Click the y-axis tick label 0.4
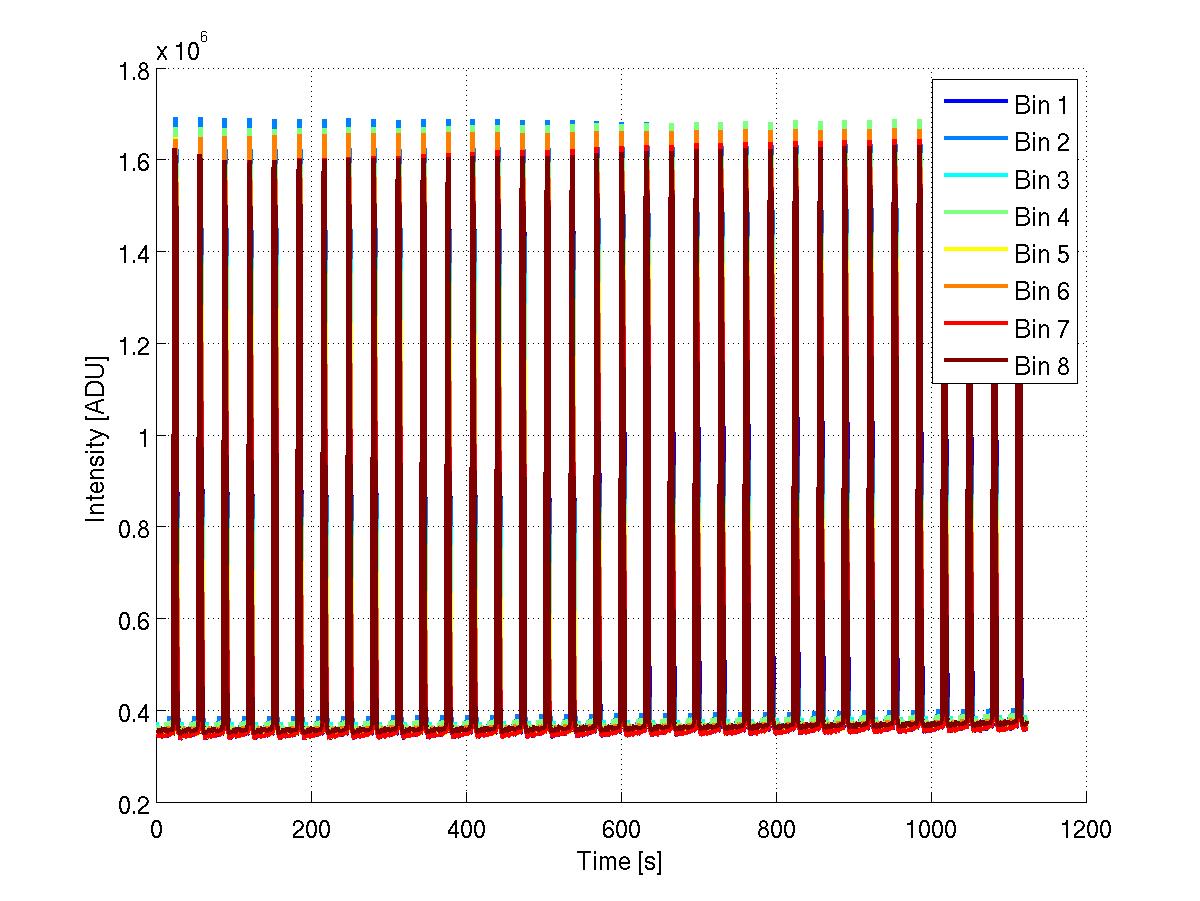 [132, 712]
